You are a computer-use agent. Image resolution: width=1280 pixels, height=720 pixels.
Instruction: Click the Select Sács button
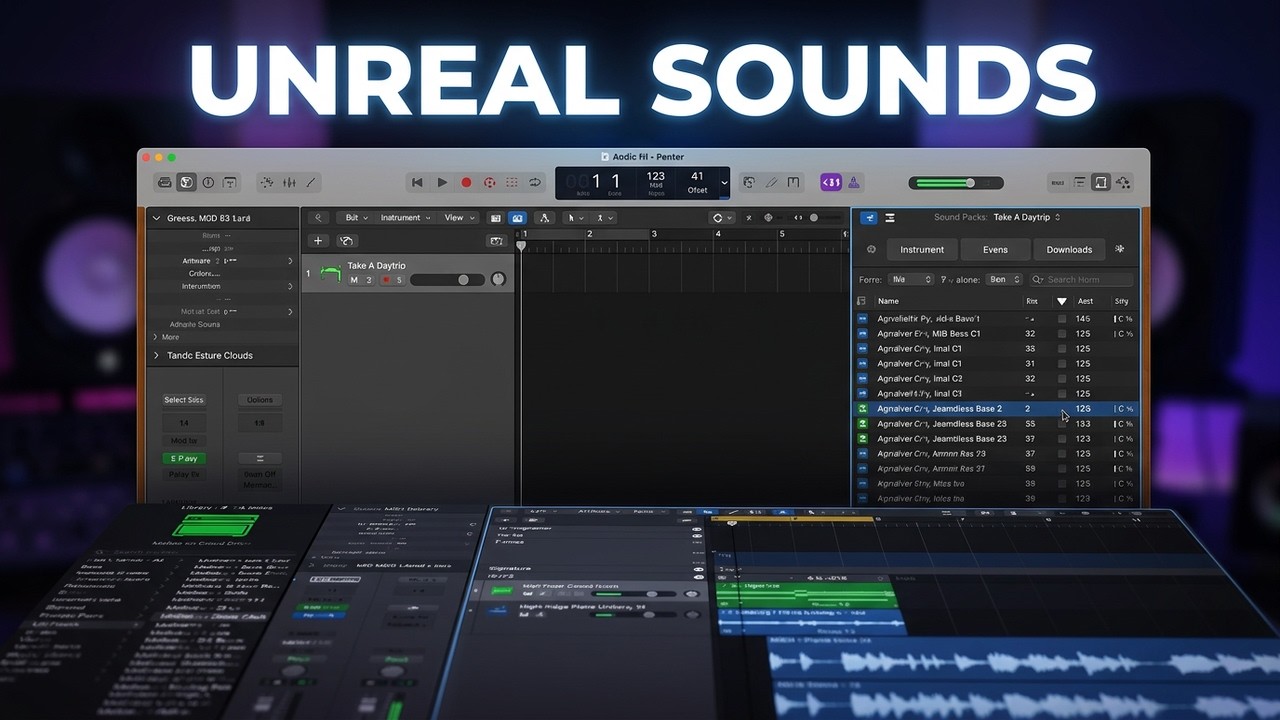184,400
